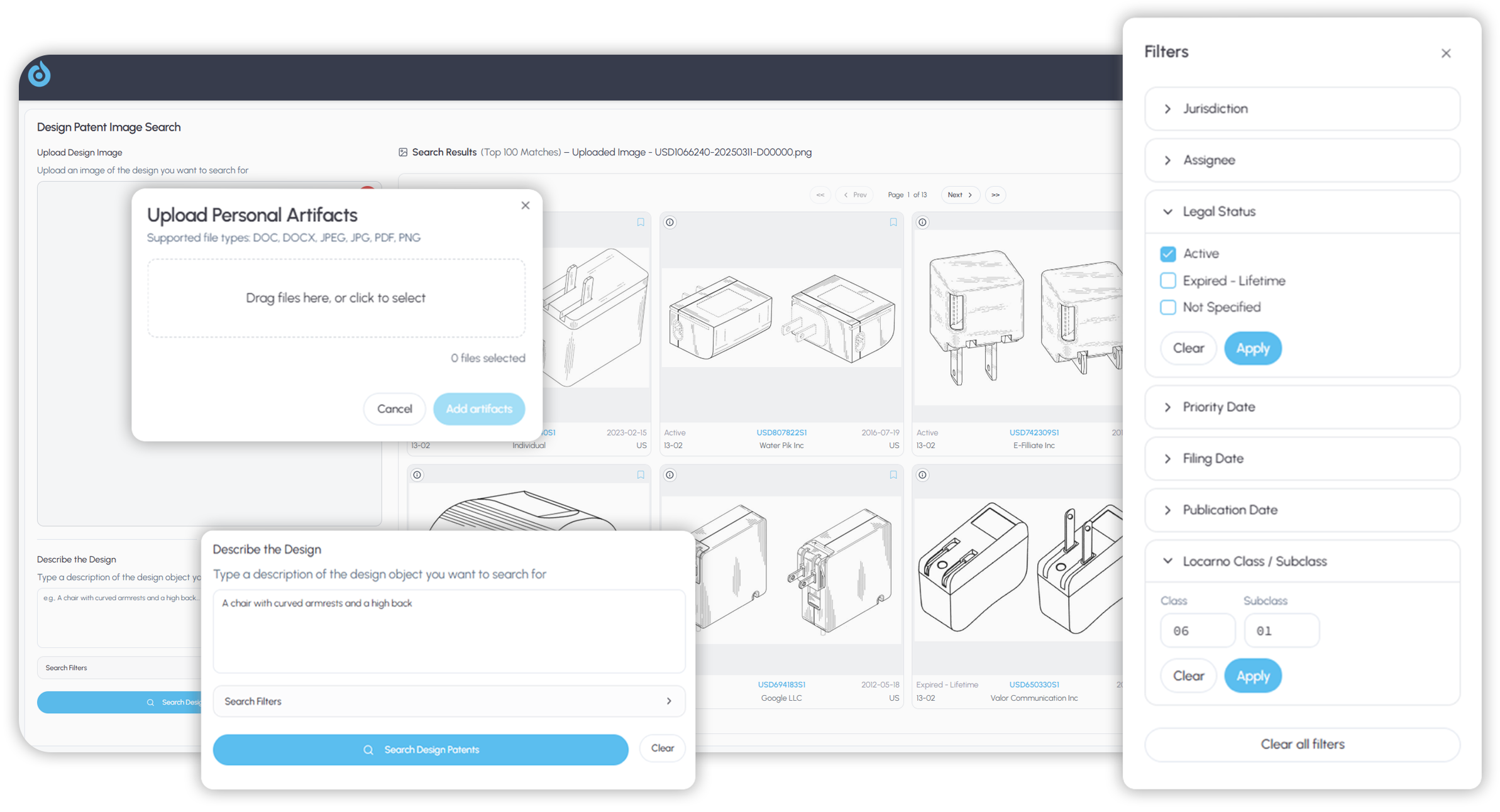This screenshot has height=812, width=1500.
Task: Click the droplet logo in header
Action: click(39, 74)
